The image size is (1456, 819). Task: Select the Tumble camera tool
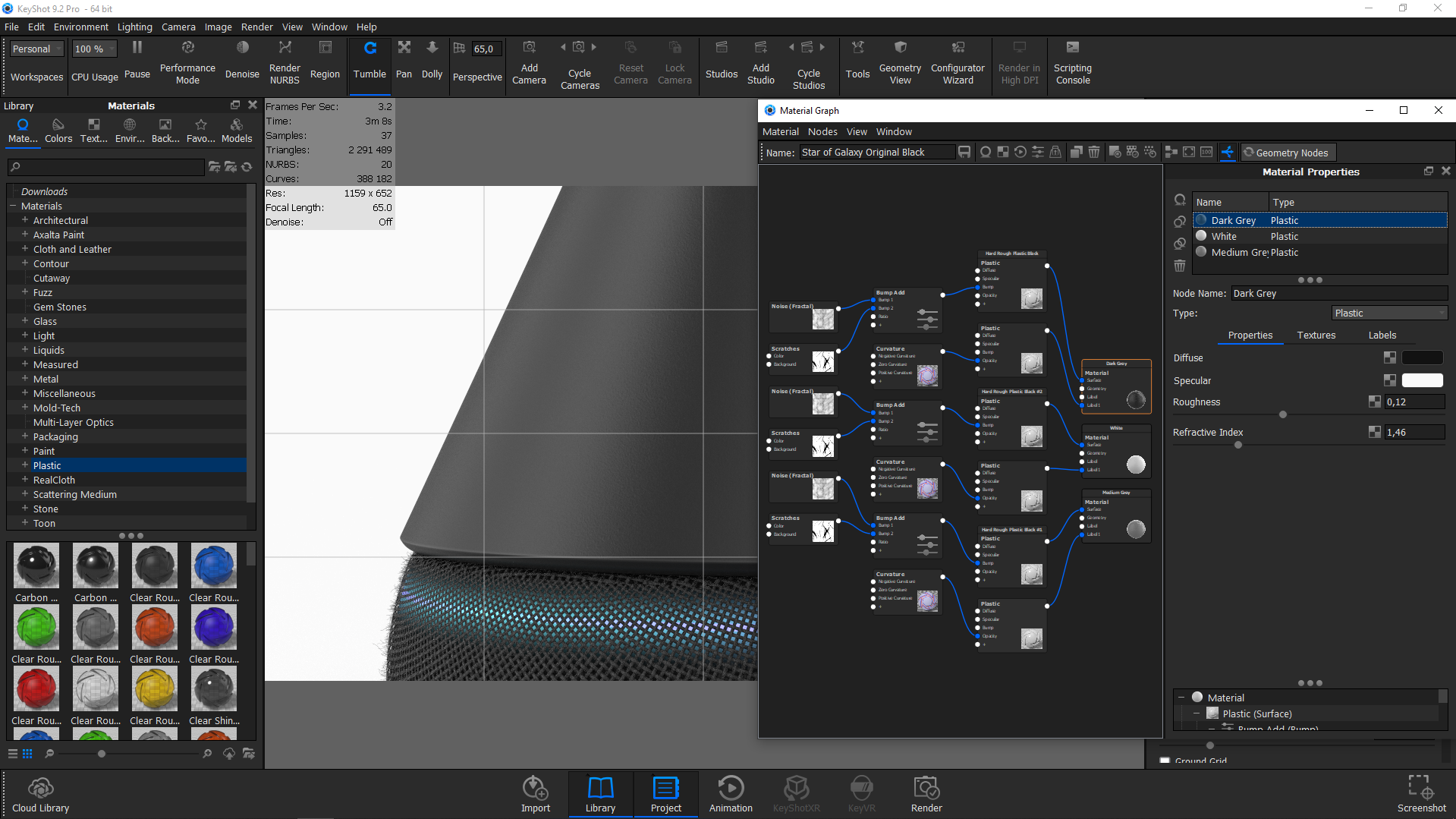click(370, 65)
